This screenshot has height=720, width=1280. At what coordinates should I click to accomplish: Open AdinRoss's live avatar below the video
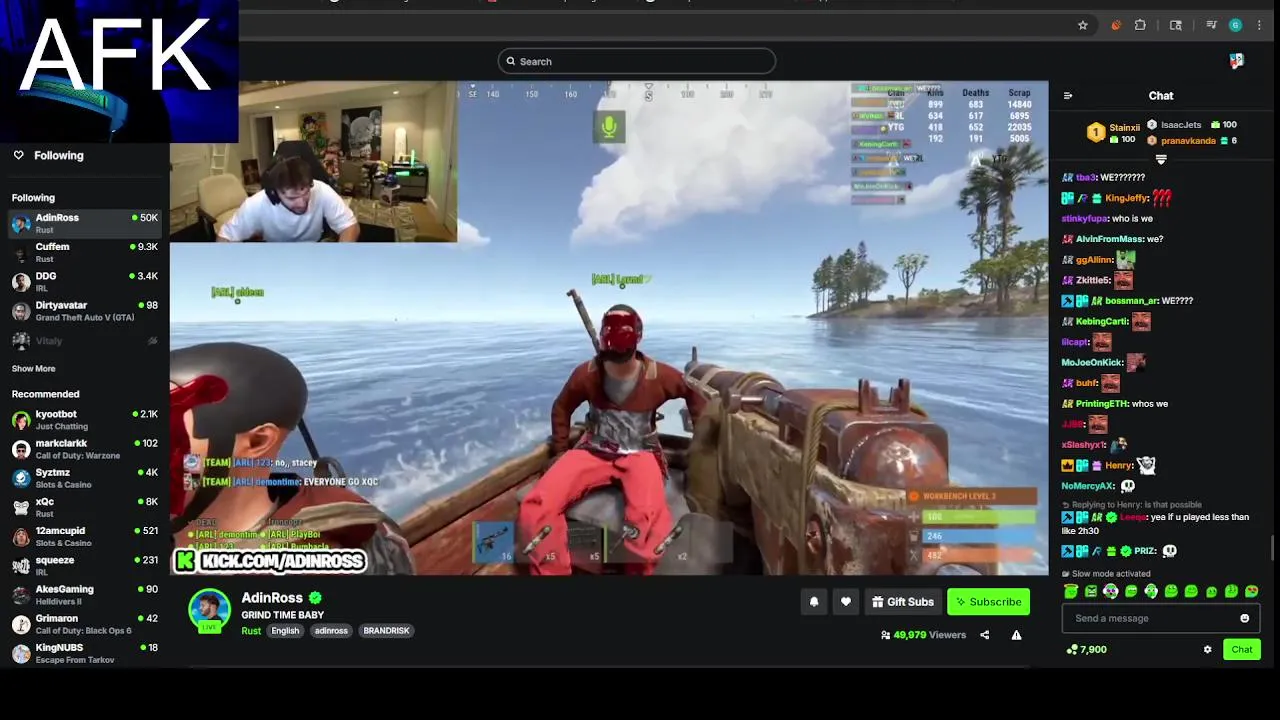[209, 611]
